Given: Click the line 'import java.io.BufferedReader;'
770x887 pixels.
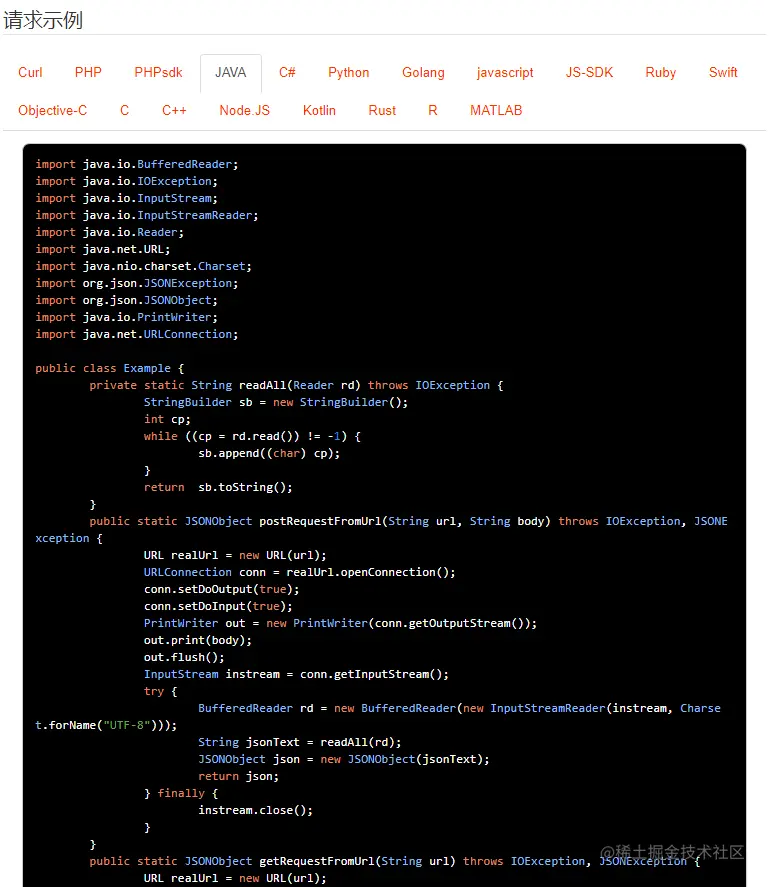Looking at the screenshot, I should pos(137,164).
